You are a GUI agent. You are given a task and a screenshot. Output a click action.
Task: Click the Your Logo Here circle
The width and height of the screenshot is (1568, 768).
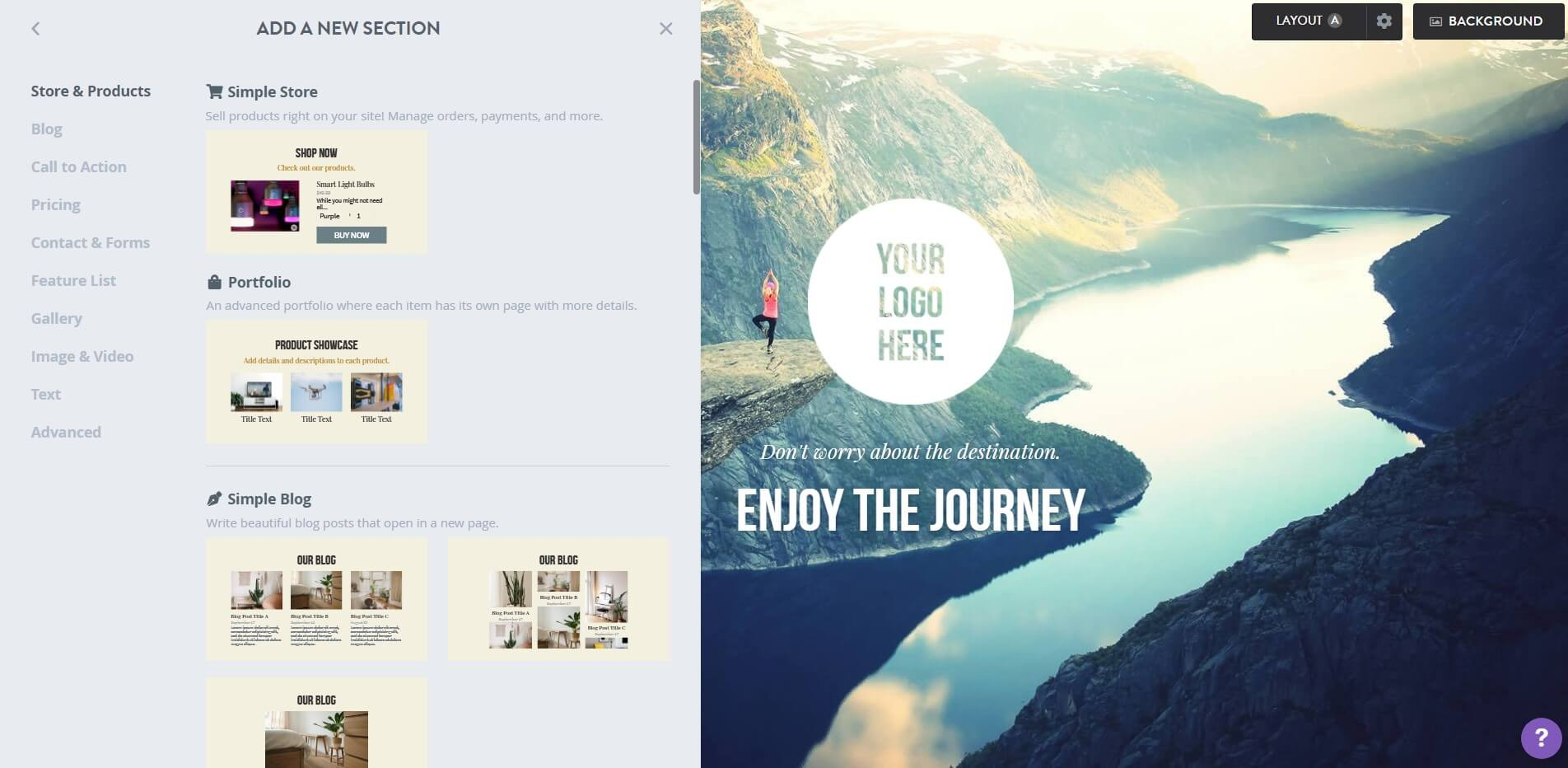pyautogui.click(x=910, y=302)
